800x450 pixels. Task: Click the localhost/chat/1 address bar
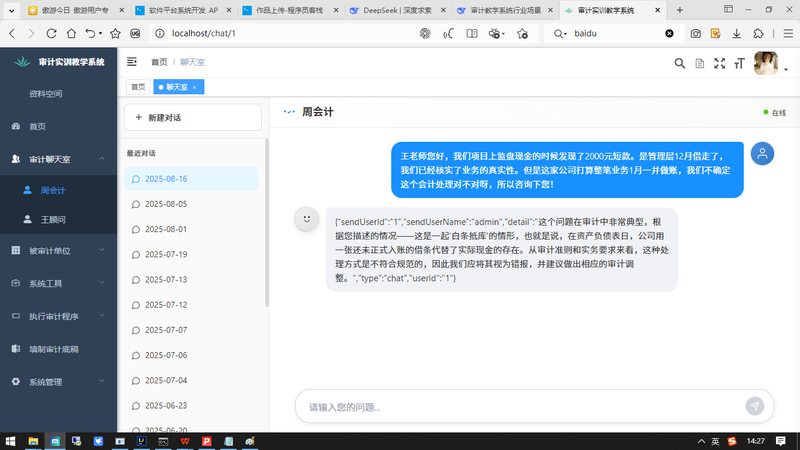286,33
